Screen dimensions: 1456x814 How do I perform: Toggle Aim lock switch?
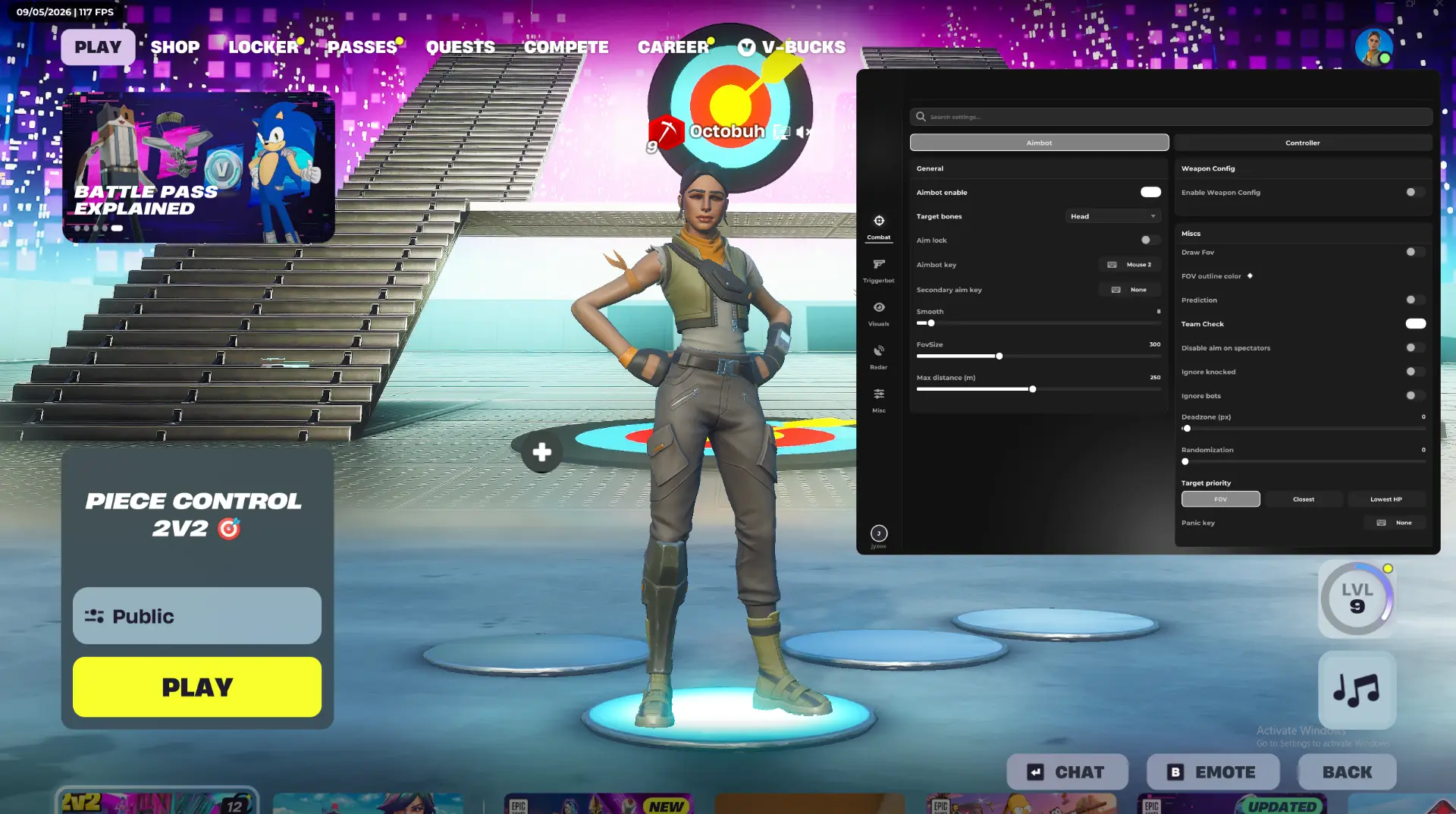(x=1150, y=240)
